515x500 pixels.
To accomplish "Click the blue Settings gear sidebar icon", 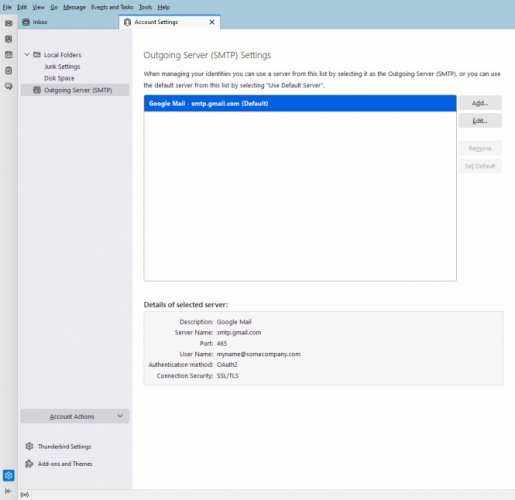I will point(9,475).
